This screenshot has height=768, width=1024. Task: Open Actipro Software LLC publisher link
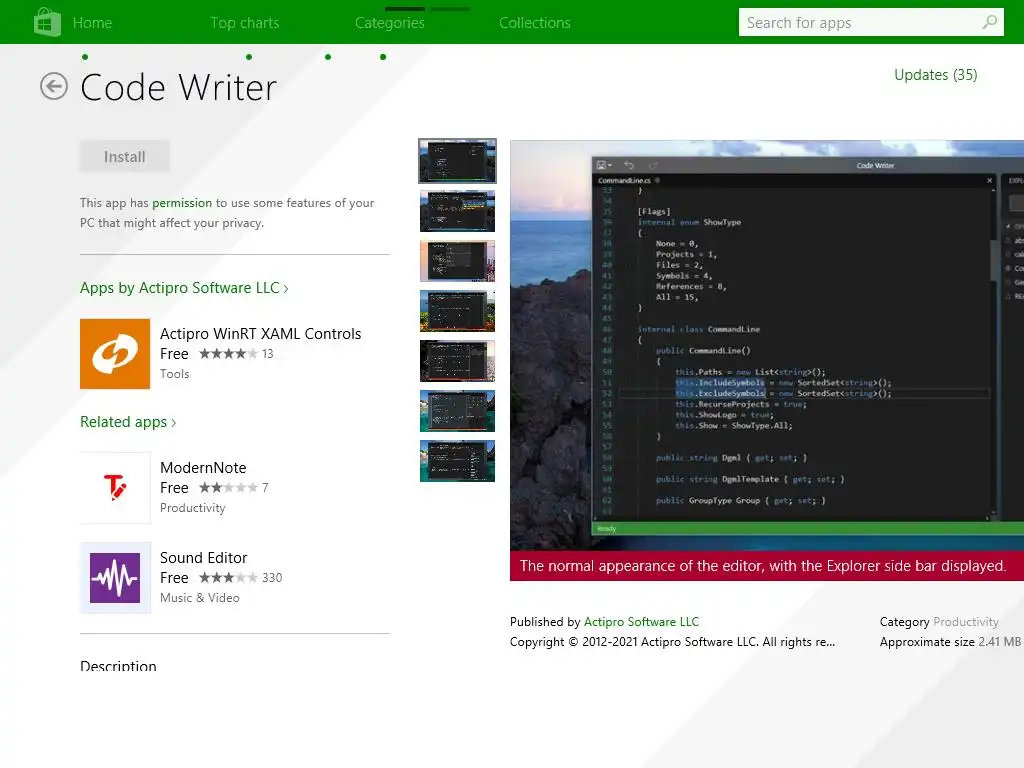(641, 622)
